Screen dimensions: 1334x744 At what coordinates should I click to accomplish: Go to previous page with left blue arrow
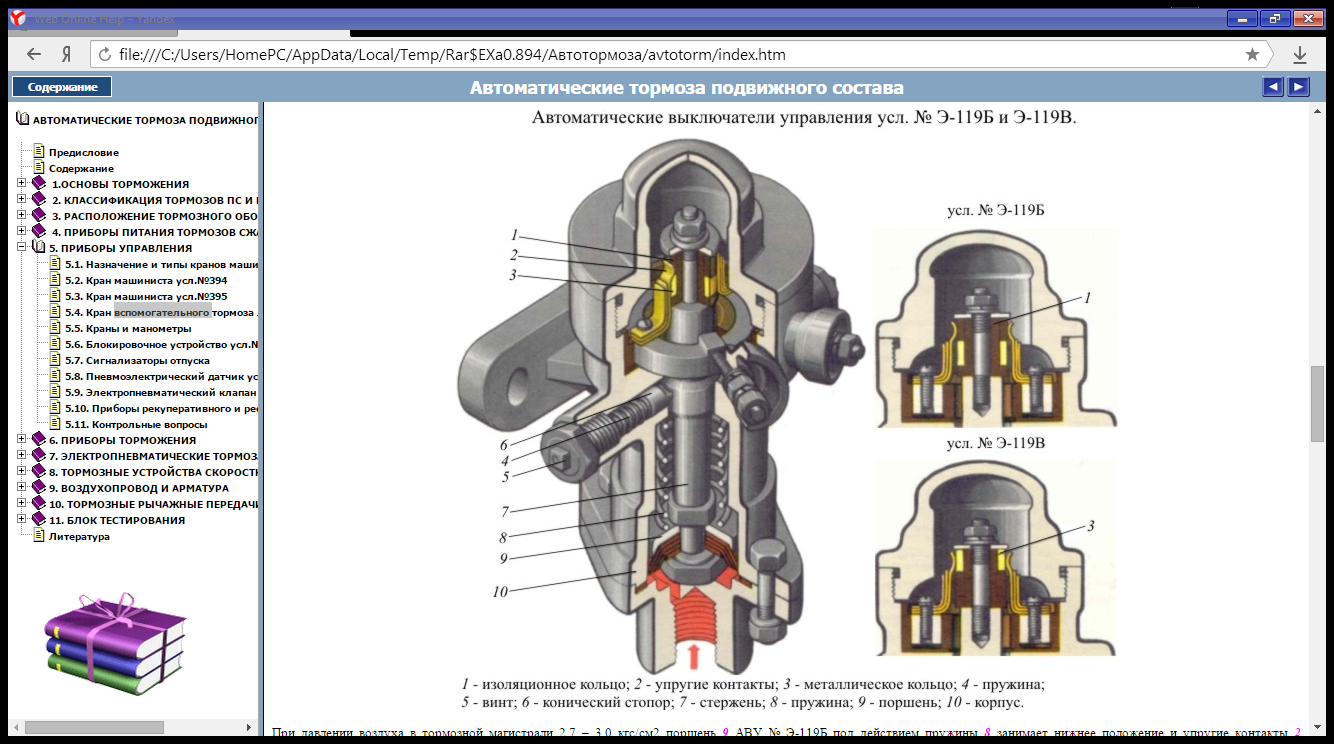point(1273,87)
